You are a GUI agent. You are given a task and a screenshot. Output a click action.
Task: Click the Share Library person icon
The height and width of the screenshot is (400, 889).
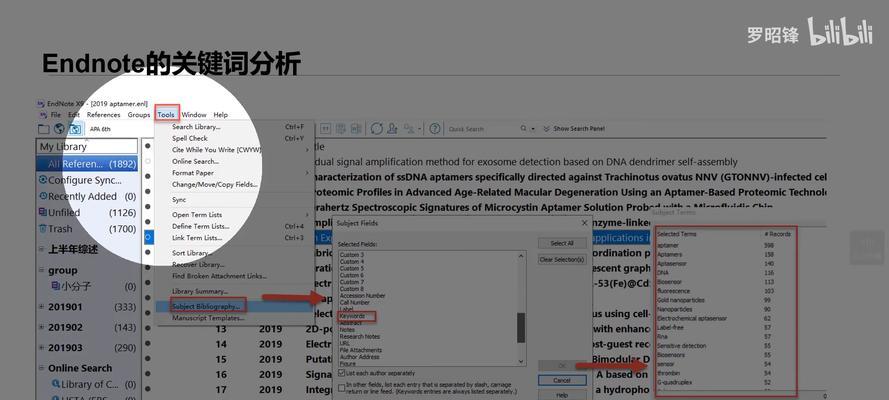click(x=392, y=129)
